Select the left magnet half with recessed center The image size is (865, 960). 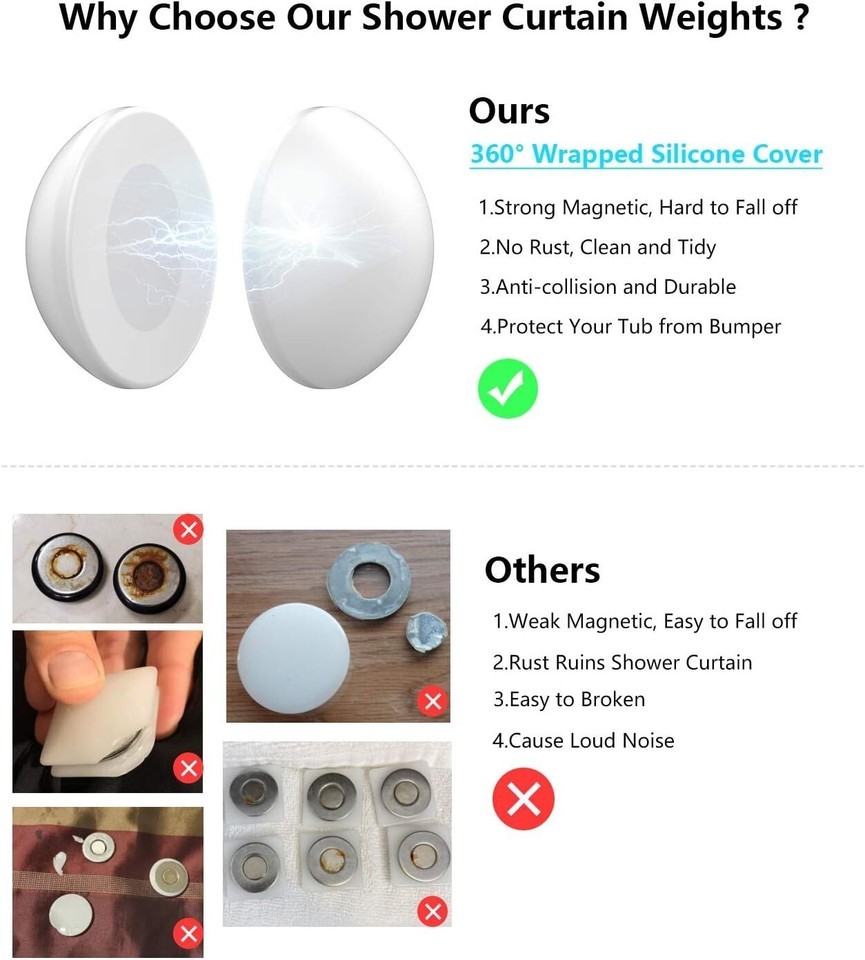pyautogui.click(x=121, y=247)
